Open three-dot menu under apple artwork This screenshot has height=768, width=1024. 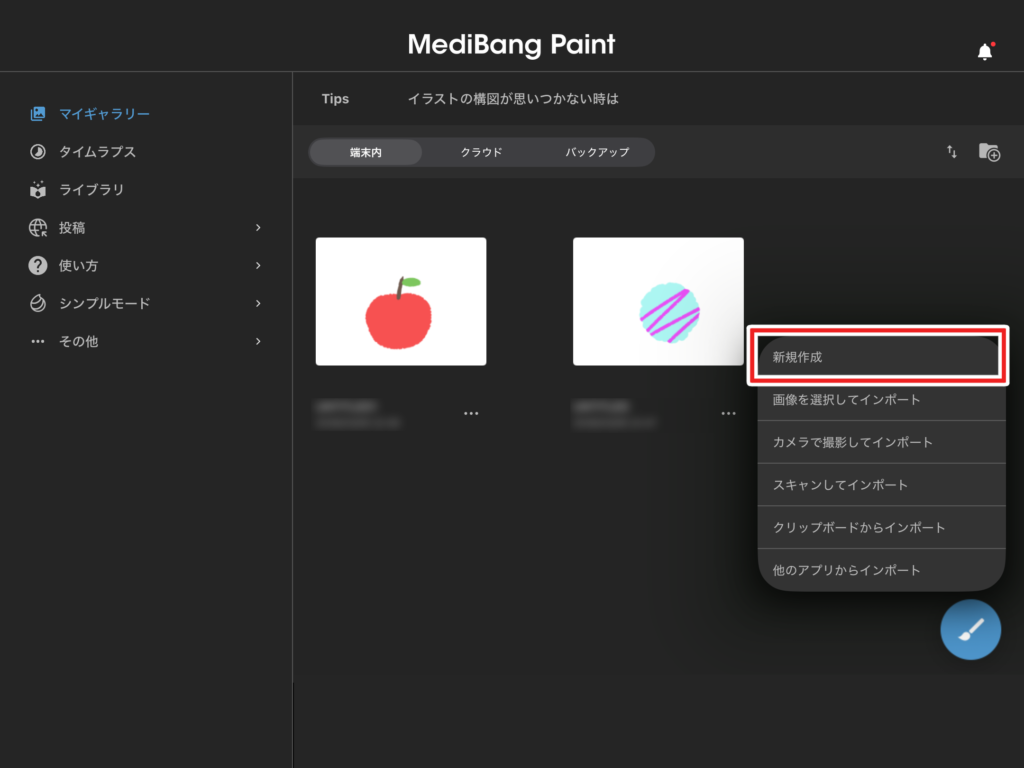[x=471, y=413]
